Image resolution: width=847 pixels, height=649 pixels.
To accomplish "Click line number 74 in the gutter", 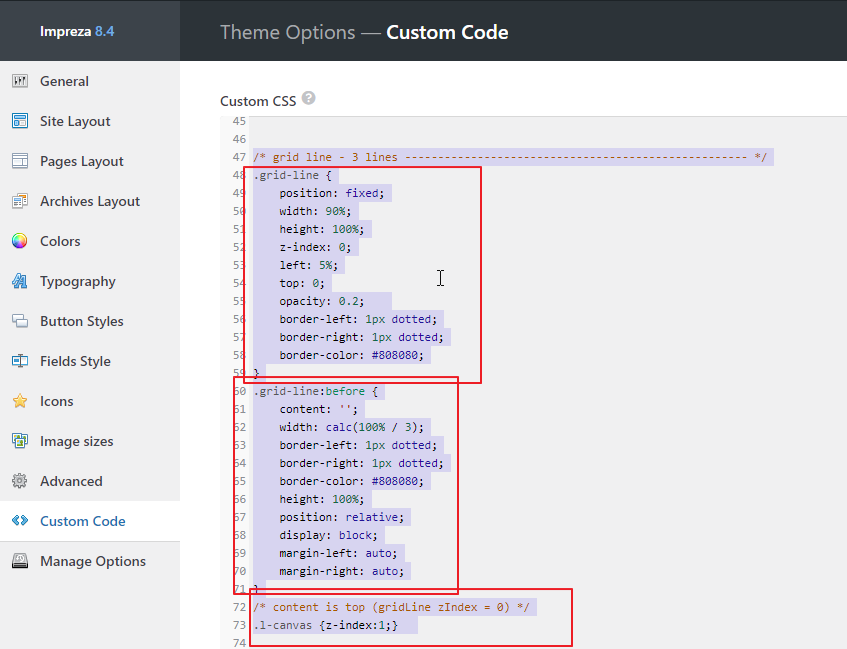I will pos(239,643).
